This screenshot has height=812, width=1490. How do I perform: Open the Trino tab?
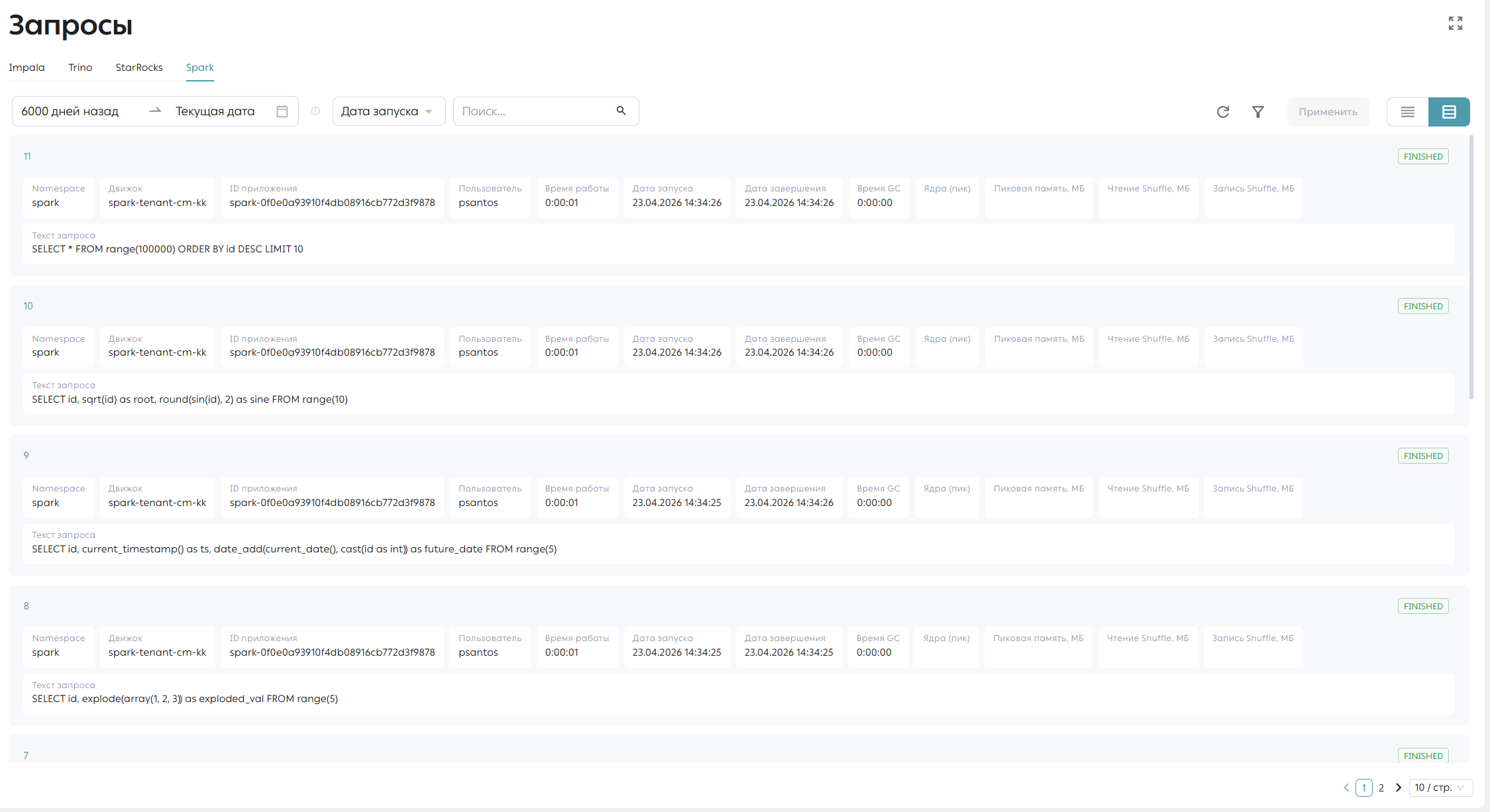pyautogui.click(x=80, y=68)
